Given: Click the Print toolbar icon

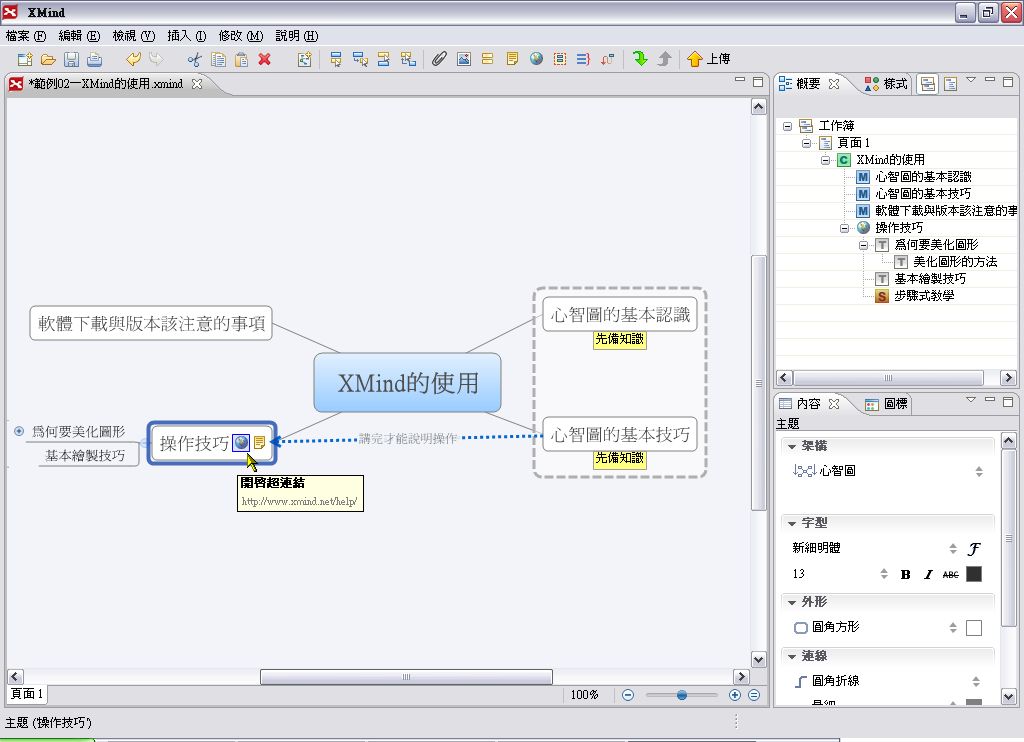Looking at the screenshot, I should point(95,59).
